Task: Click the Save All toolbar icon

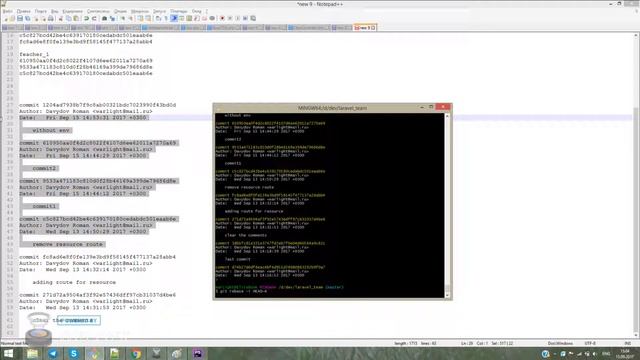Action: point(27,18)
